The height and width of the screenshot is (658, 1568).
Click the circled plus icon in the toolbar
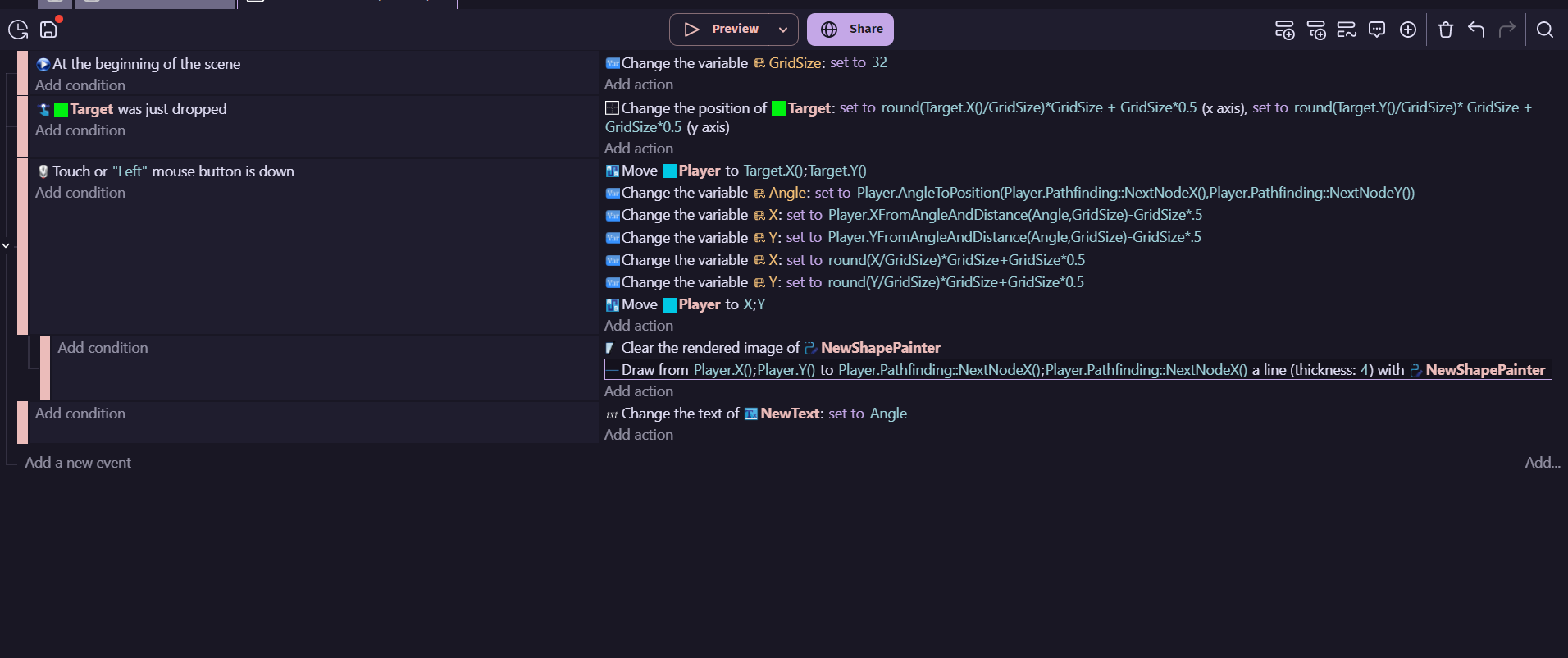point(1408,30)
